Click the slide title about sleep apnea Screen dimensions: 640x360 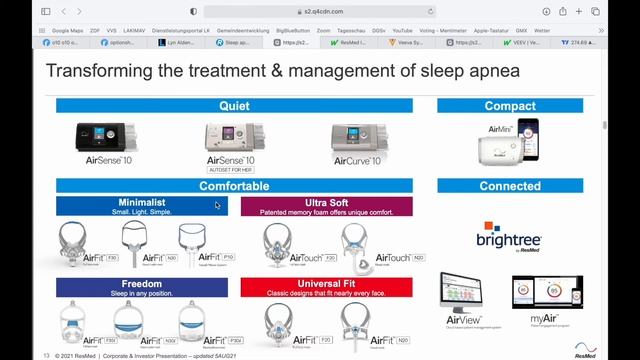[x=283, y=71]
